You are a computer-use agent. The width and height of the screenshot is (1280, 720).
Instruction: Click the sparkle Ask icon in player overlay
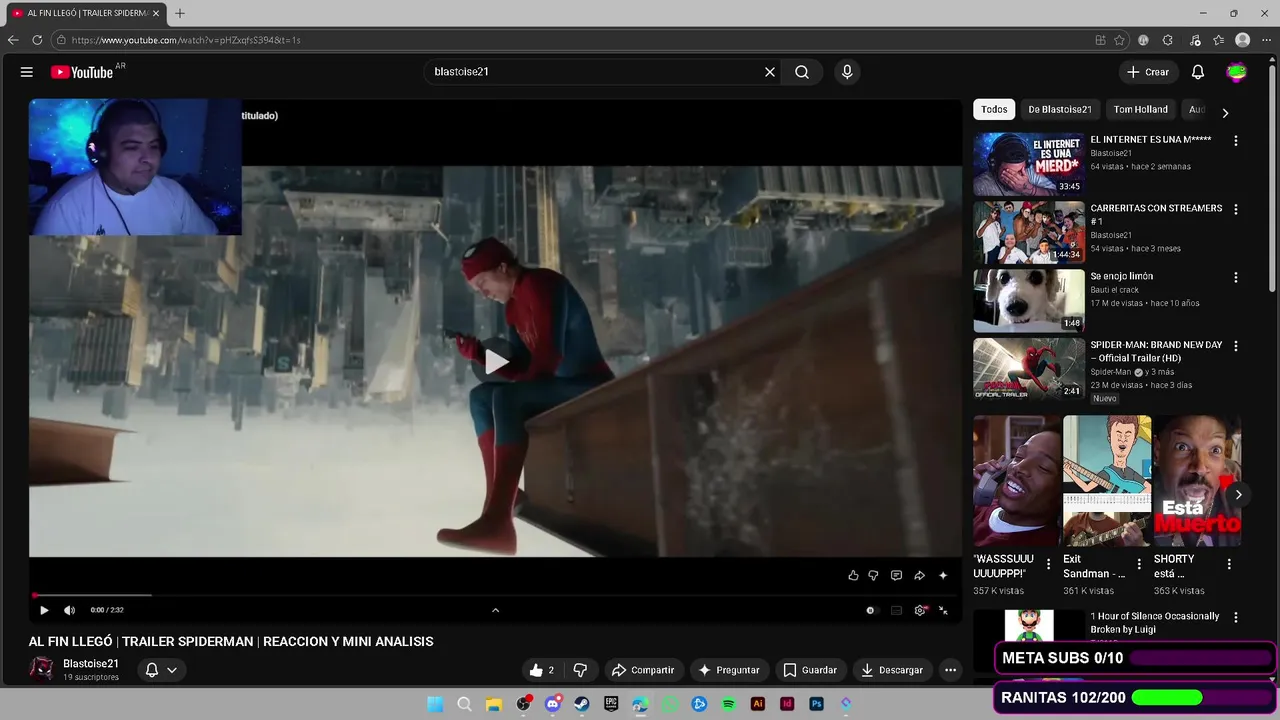click(x=943, y=575)
